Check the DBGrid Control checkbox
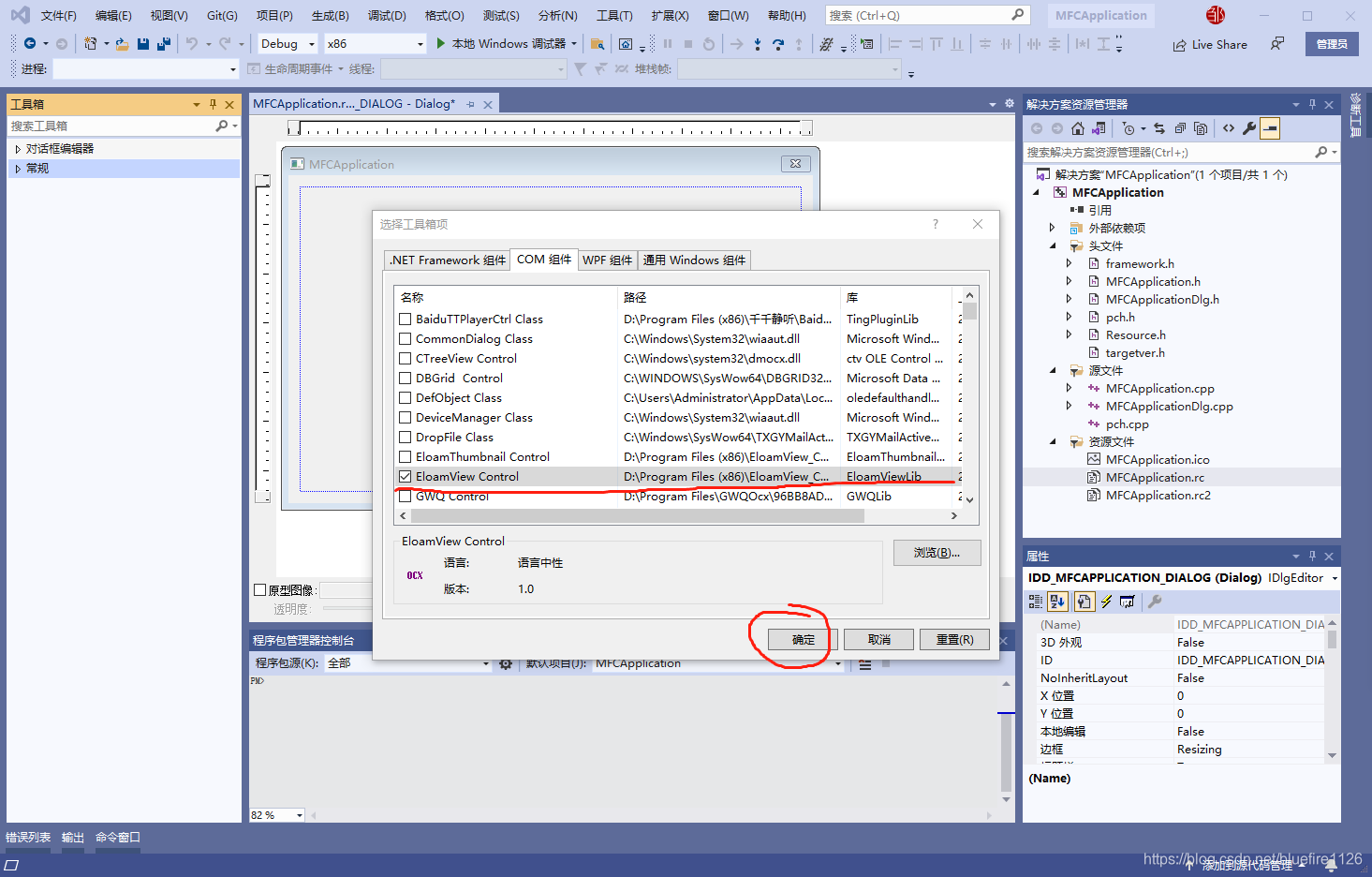The width and height of the screenshot is (1372, 877). click(406, 378)
